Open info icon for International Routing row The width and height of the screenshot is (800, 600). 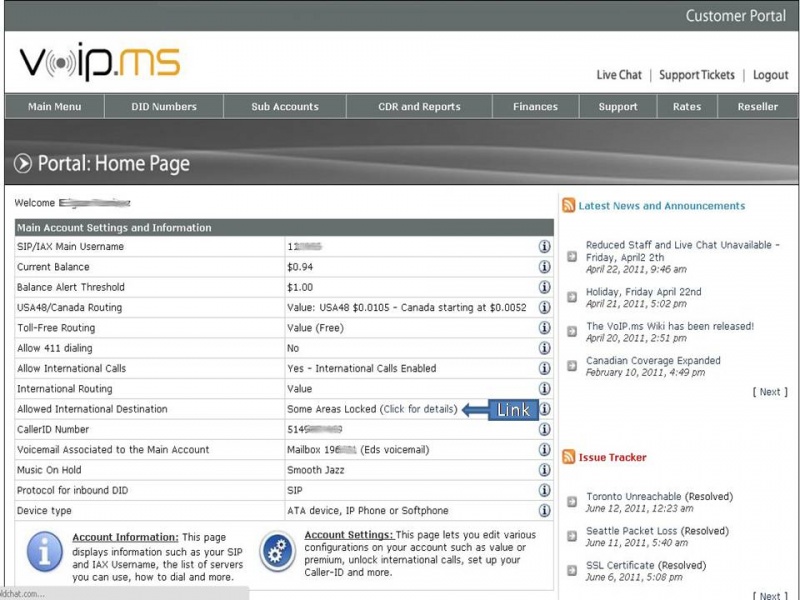coord(544,389)
